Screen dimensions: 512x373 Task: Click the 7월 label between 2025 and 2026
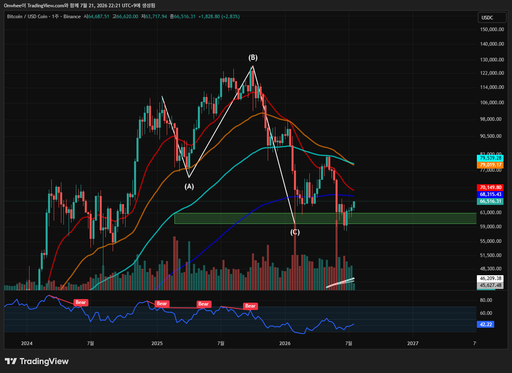221,343
